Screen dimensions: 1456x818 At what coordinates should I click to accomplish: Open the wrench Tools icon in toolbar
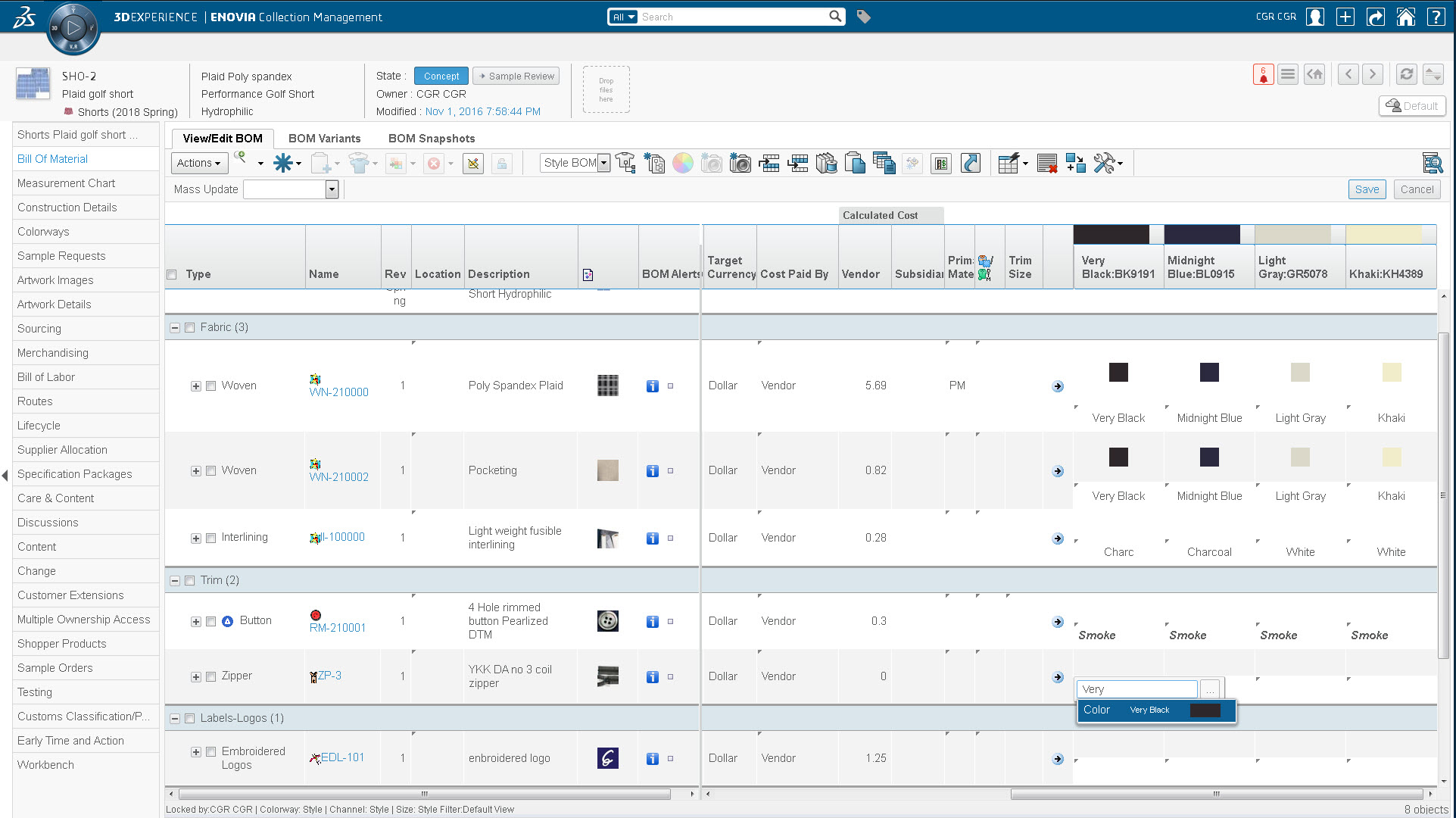(1104, 163)
